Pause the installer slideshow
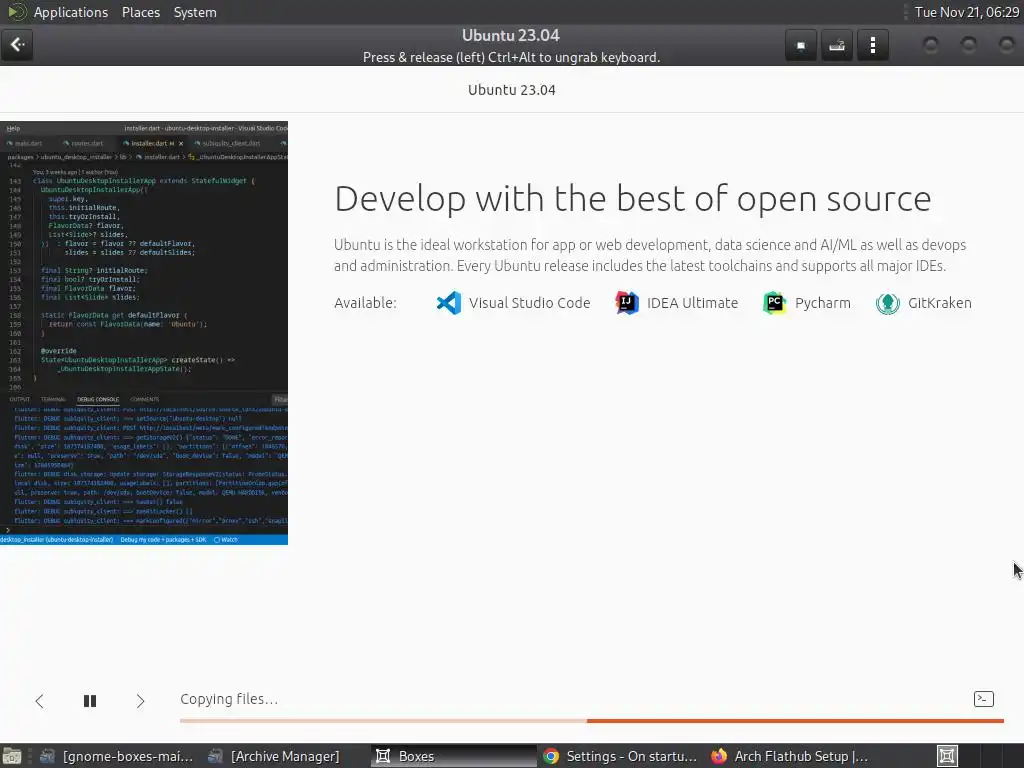The width and height of the screenshot is (1024, 768). coord(90,701)
